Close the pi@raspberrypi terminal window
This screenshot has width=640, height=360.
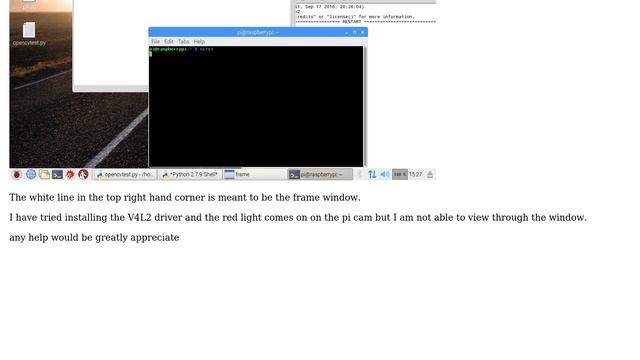[362, 33]
